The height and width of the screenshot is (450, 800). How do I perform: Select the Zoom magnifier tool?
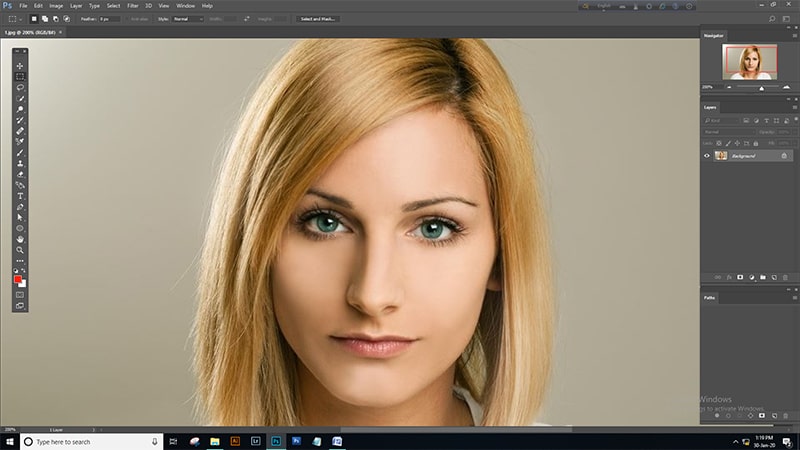tap(20, 250)
